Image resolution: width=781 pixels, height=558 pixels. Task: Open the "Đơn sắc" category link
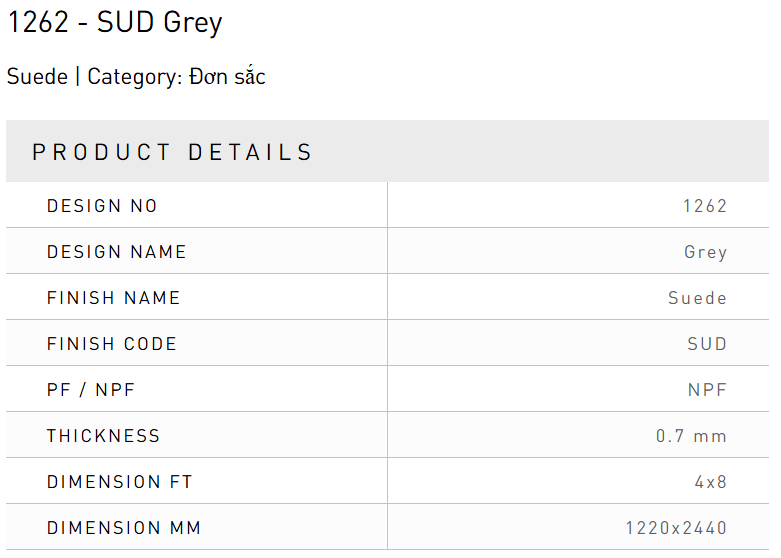click(227, 77)
